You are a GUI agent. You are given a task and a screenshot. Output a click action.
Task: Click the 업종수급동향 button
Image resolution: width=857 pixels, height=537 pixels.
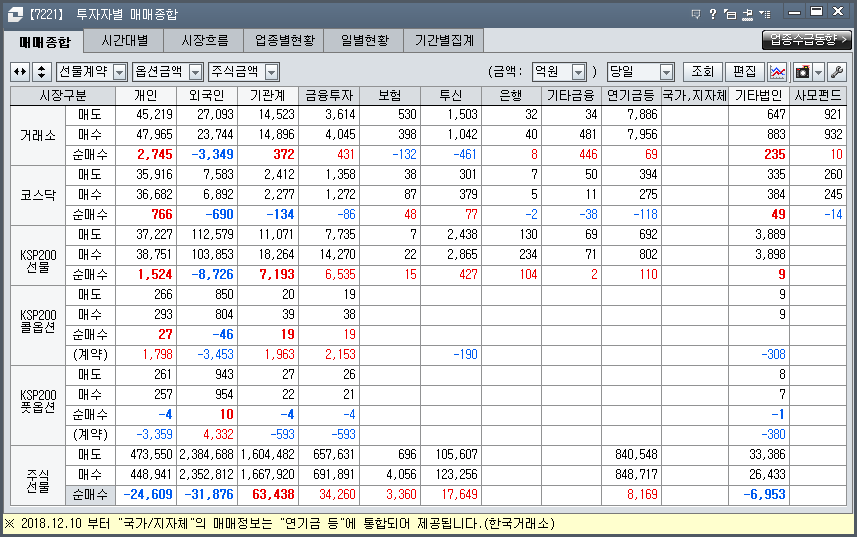(x=807, y=39)
